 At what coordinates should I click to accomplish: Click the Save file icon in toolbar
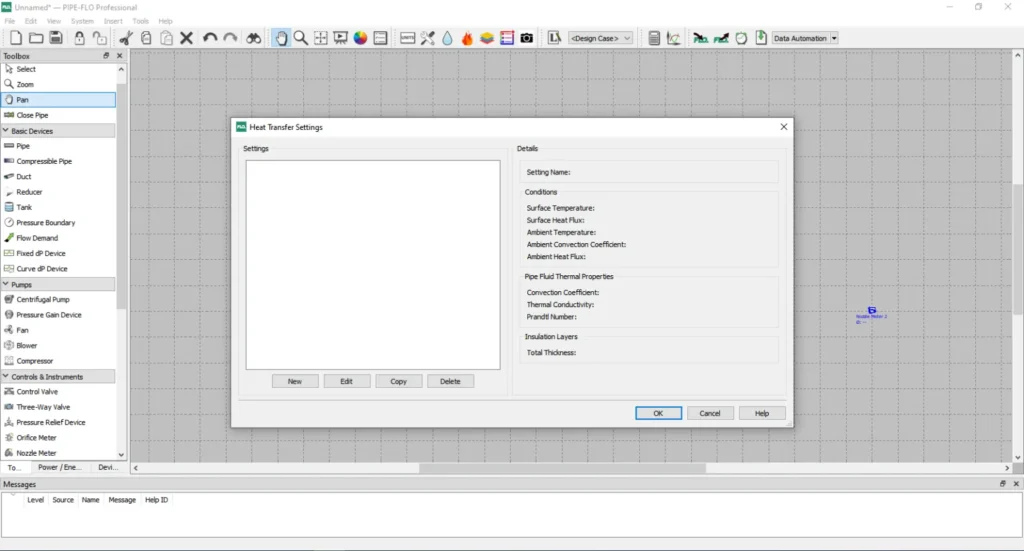coord(56,38)
